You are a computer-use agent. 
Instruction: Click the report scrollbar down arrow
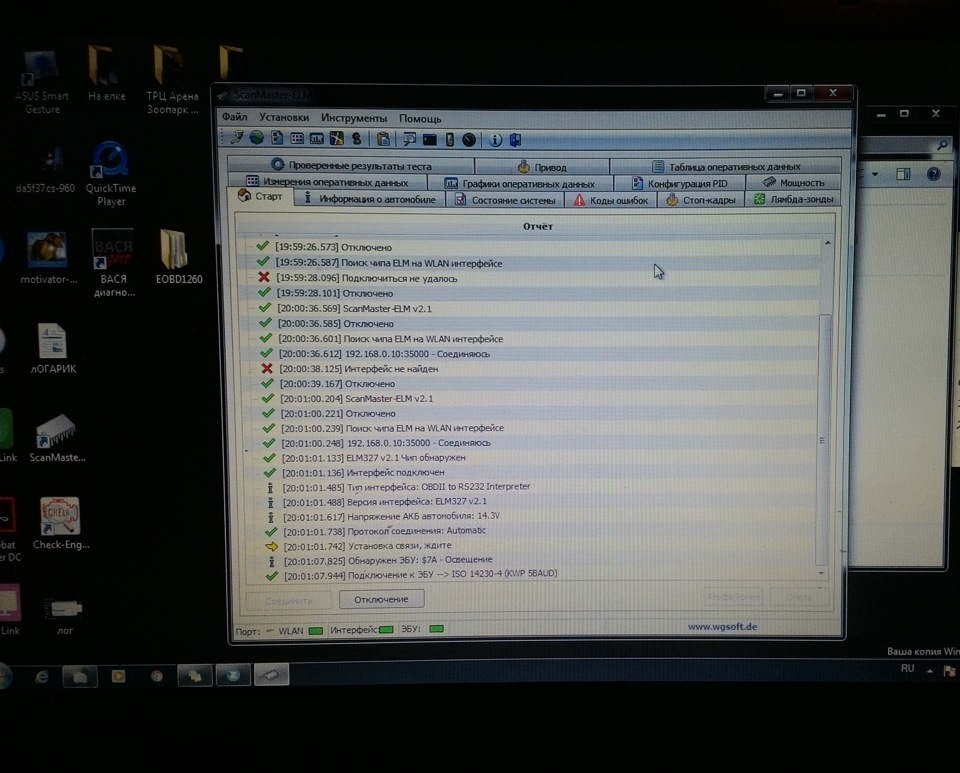pyautogui.click(x=822, y=573)
